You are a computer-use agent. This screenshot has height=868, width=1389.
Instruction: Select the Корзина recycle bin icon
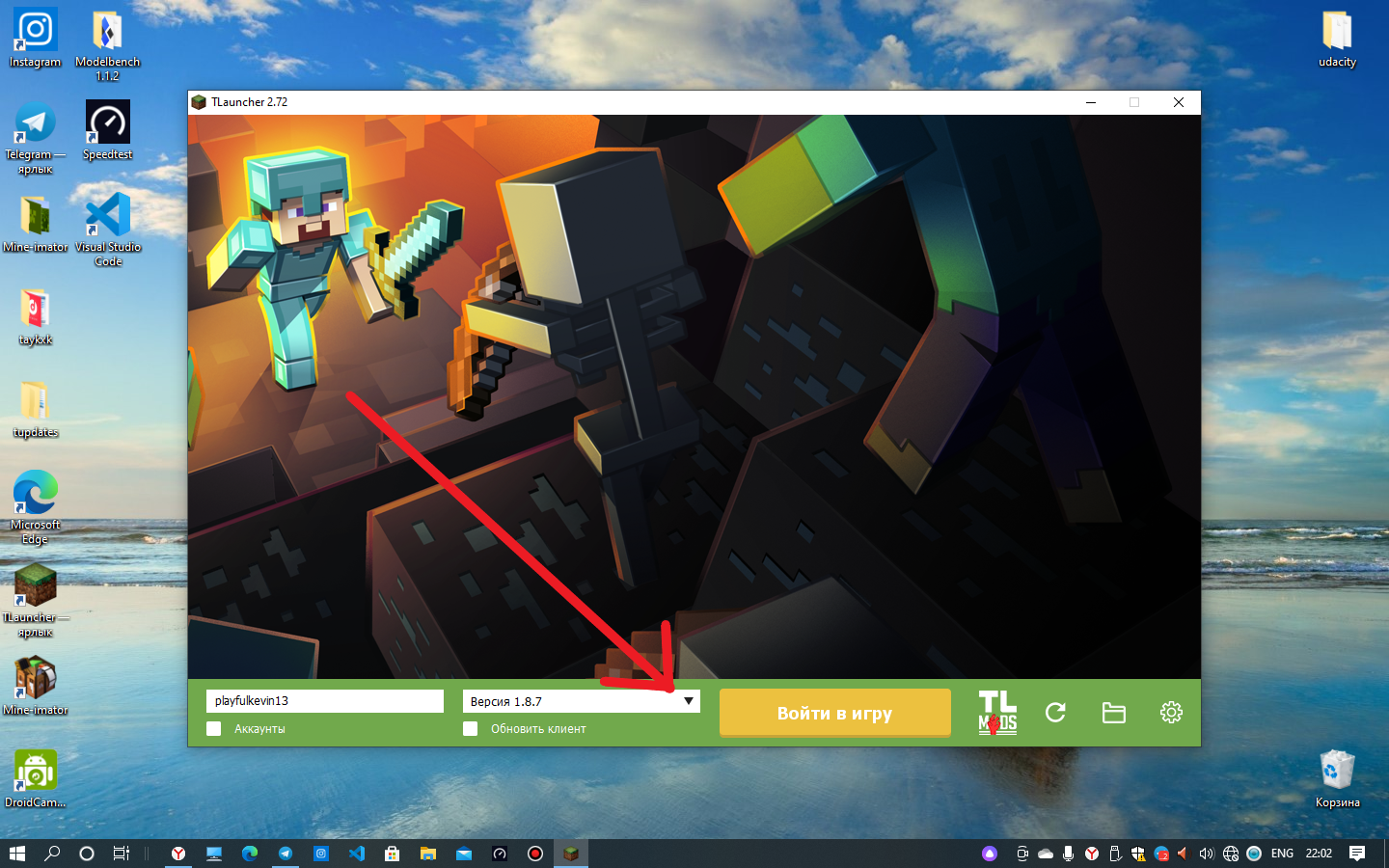pos(1337,779)
